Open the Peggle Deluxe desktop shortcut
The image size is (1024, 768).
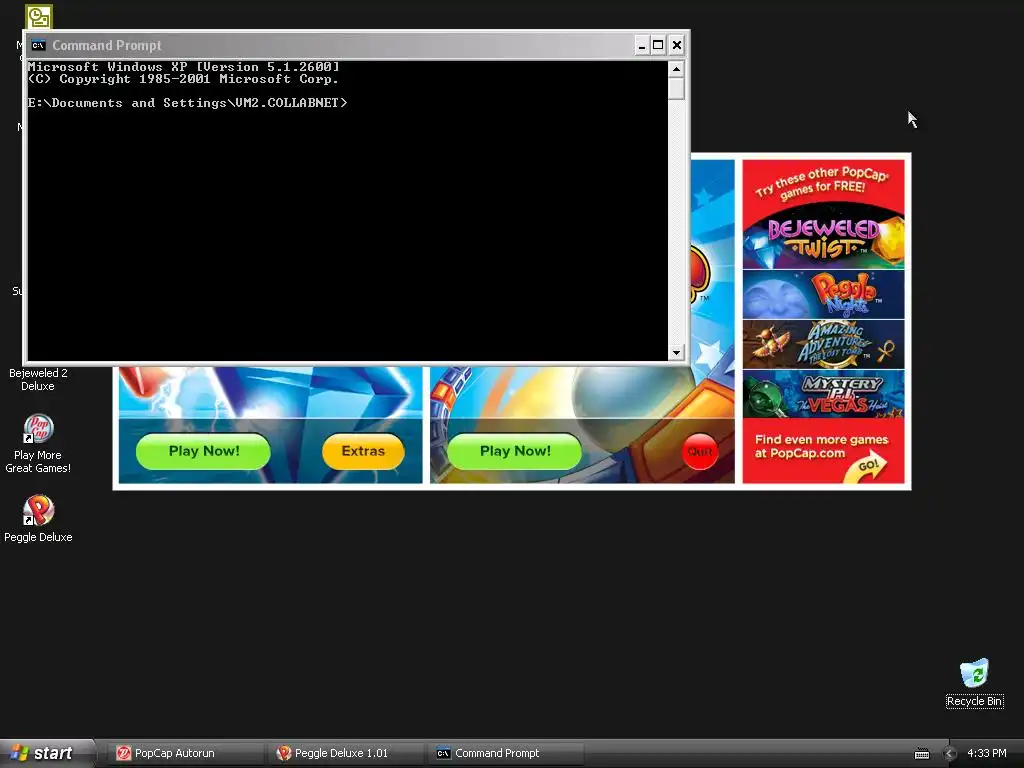coord(38,519)
